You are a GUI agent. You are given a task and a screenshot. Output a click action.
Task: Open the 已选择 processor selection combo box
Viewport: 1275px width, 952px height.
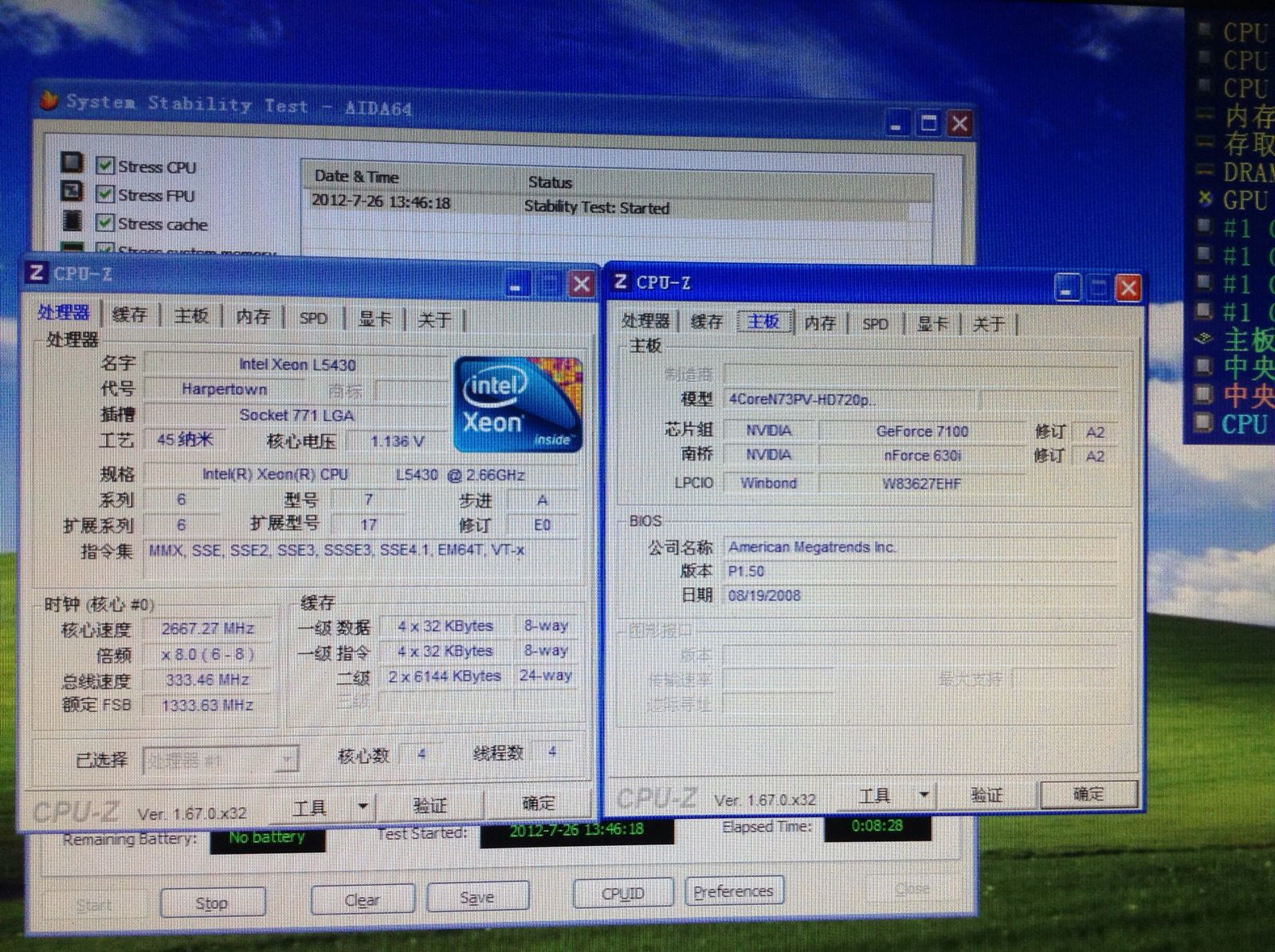pyautogui.click(x=221, y=760)
